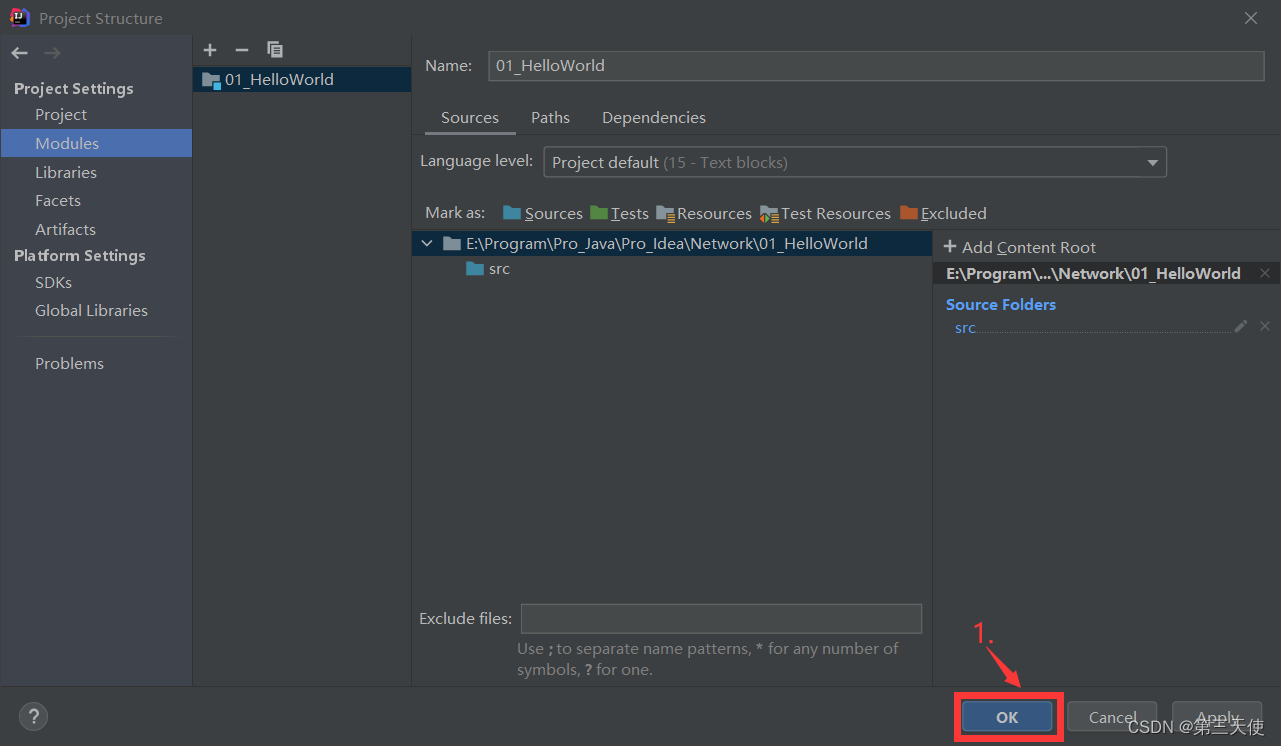Click the minus icon to remove module

pos(241,50)
